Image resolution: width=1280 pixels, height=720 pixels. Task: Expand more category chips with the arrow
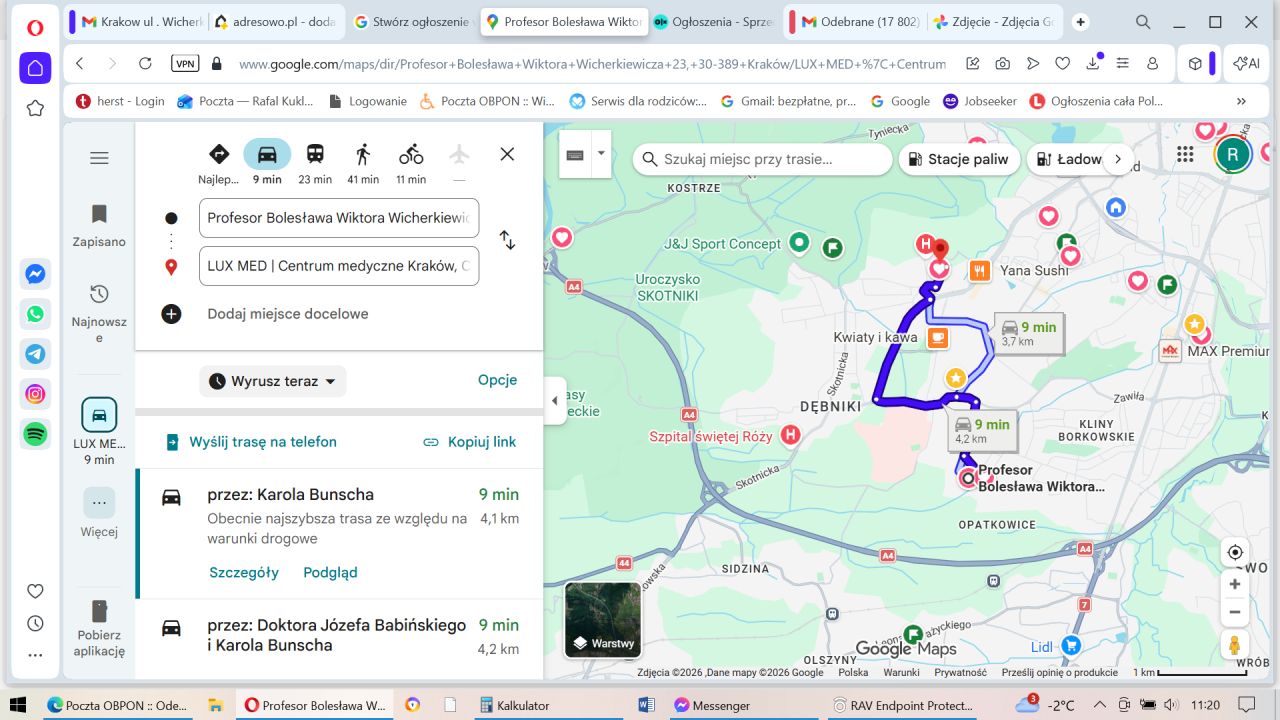pos(1118,159)
